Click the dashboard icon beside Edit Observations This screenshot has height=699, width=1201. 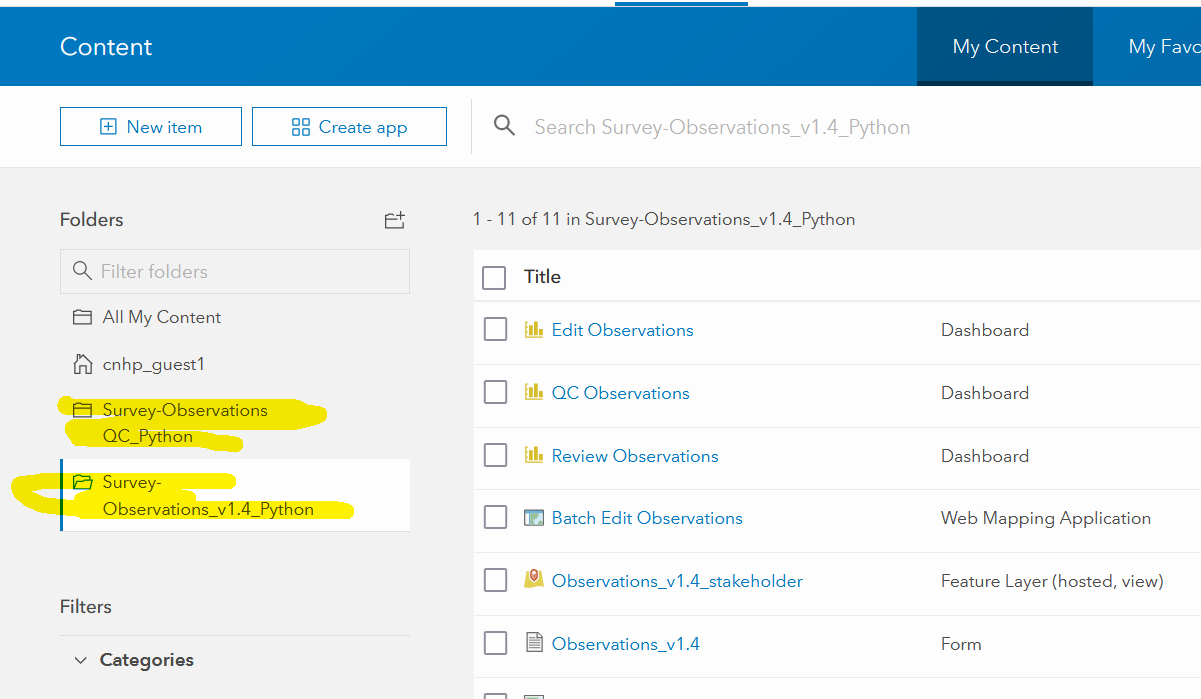[x=534, y=329]
